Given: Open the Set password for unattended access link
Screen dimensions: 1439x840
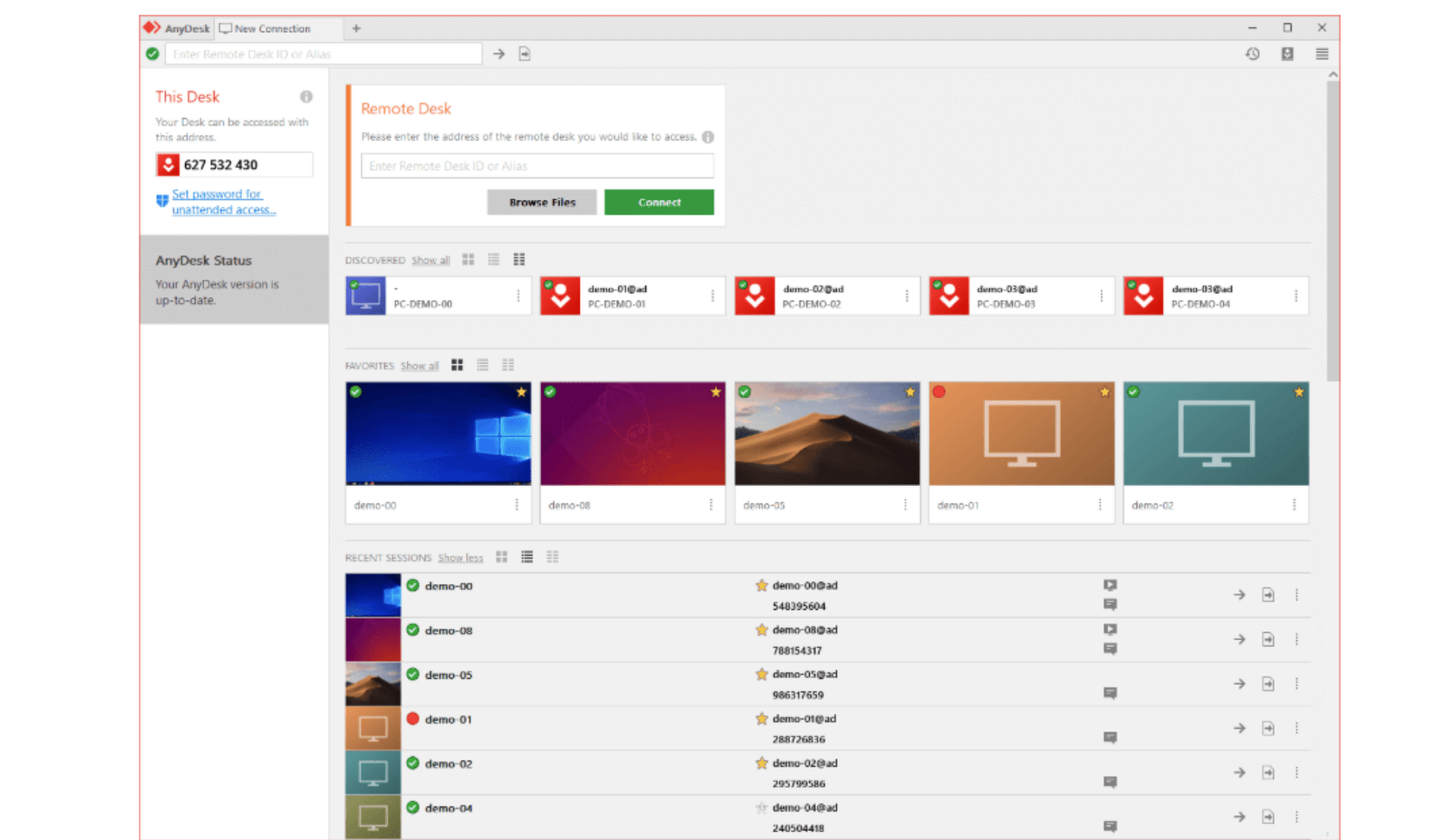Looking at the screenshot, I should (222, 201).
